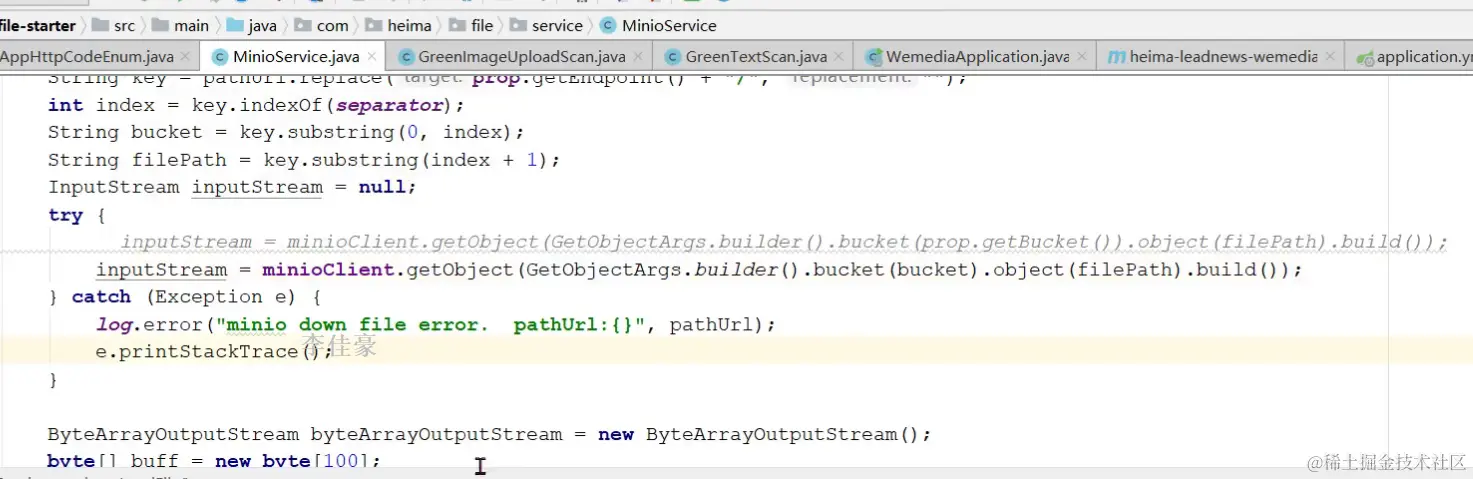Open the application.yml tab

1424,57
